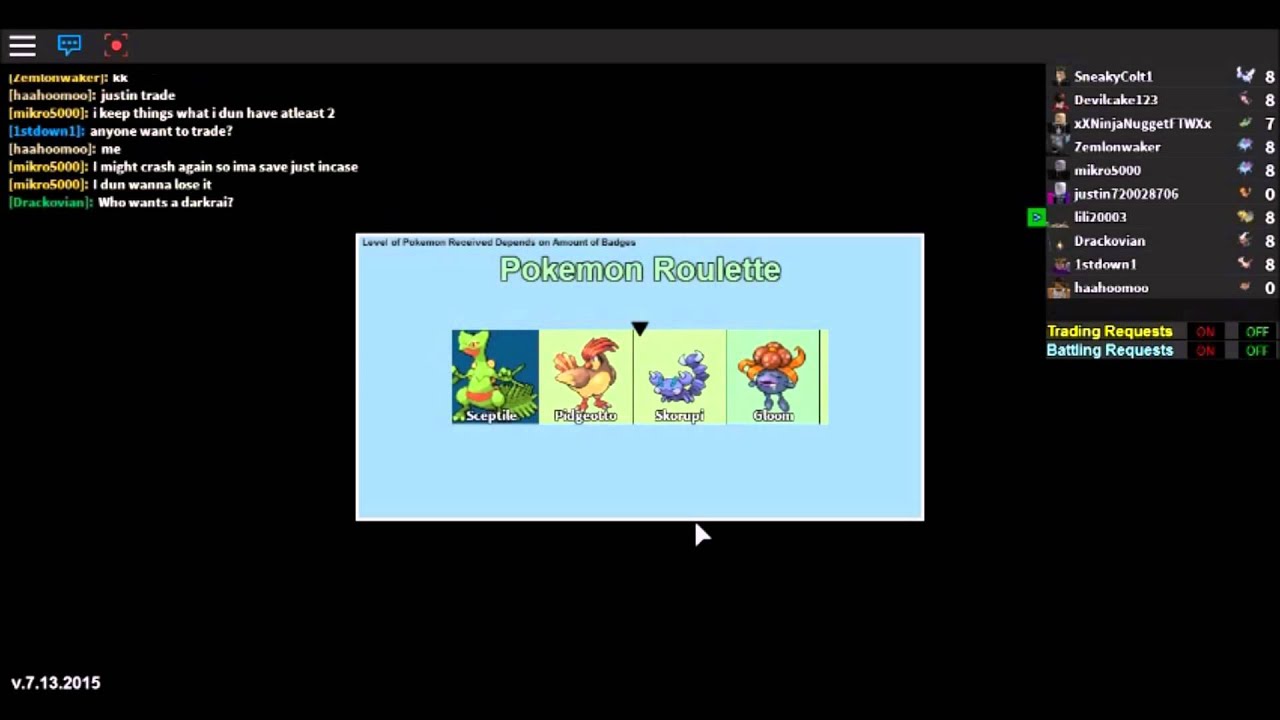The image size is (1280, 720).
Task: Click version label v.7.13.2015
Action: (56, 683)
